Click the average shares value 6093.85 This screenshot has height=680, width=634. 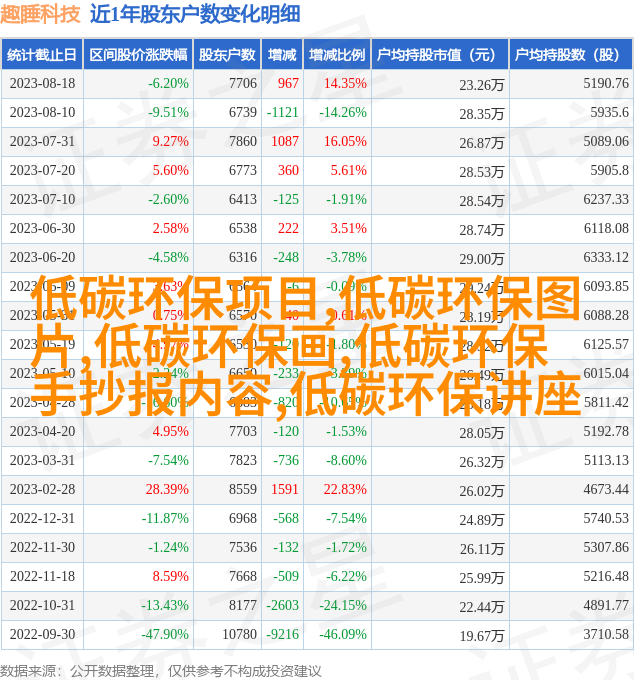coord(606,287)
